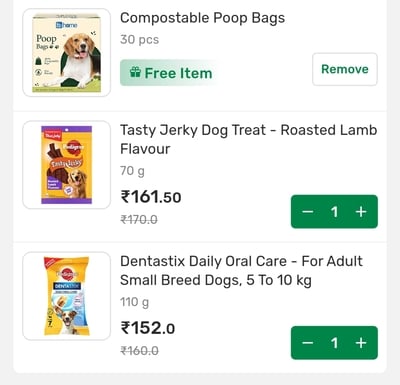Remove the free Compostable Poop Bags item
The height and width of the screenshot is (385, 400).
[x=345, y=69]
